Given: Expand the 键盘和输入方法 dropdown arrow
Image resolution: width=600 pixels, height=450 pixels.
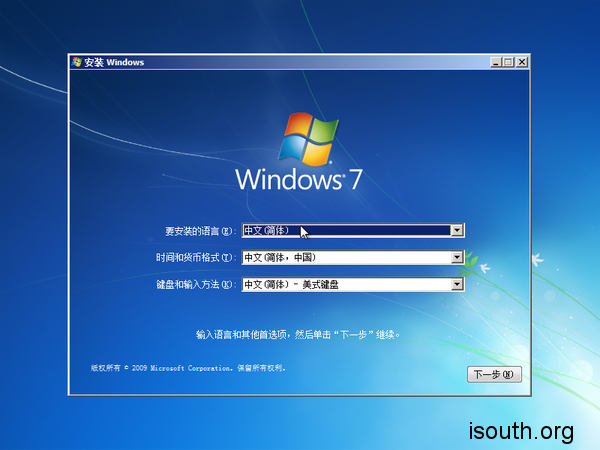Looking at the screenshot, I should [457, 284].
